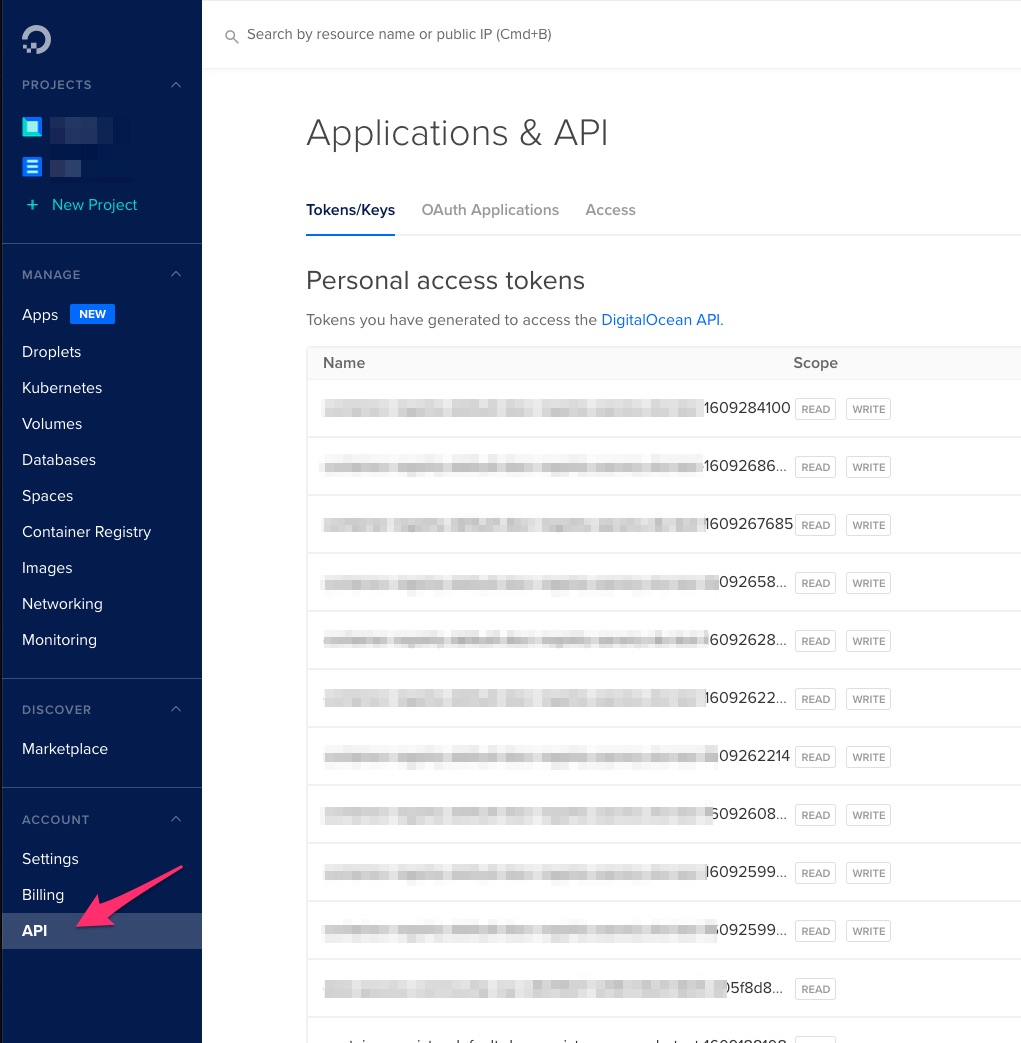The height and width of the screenshot is (1043, 1021).
Task: Focus the resource name search field
Action: (x=399, y=35)
